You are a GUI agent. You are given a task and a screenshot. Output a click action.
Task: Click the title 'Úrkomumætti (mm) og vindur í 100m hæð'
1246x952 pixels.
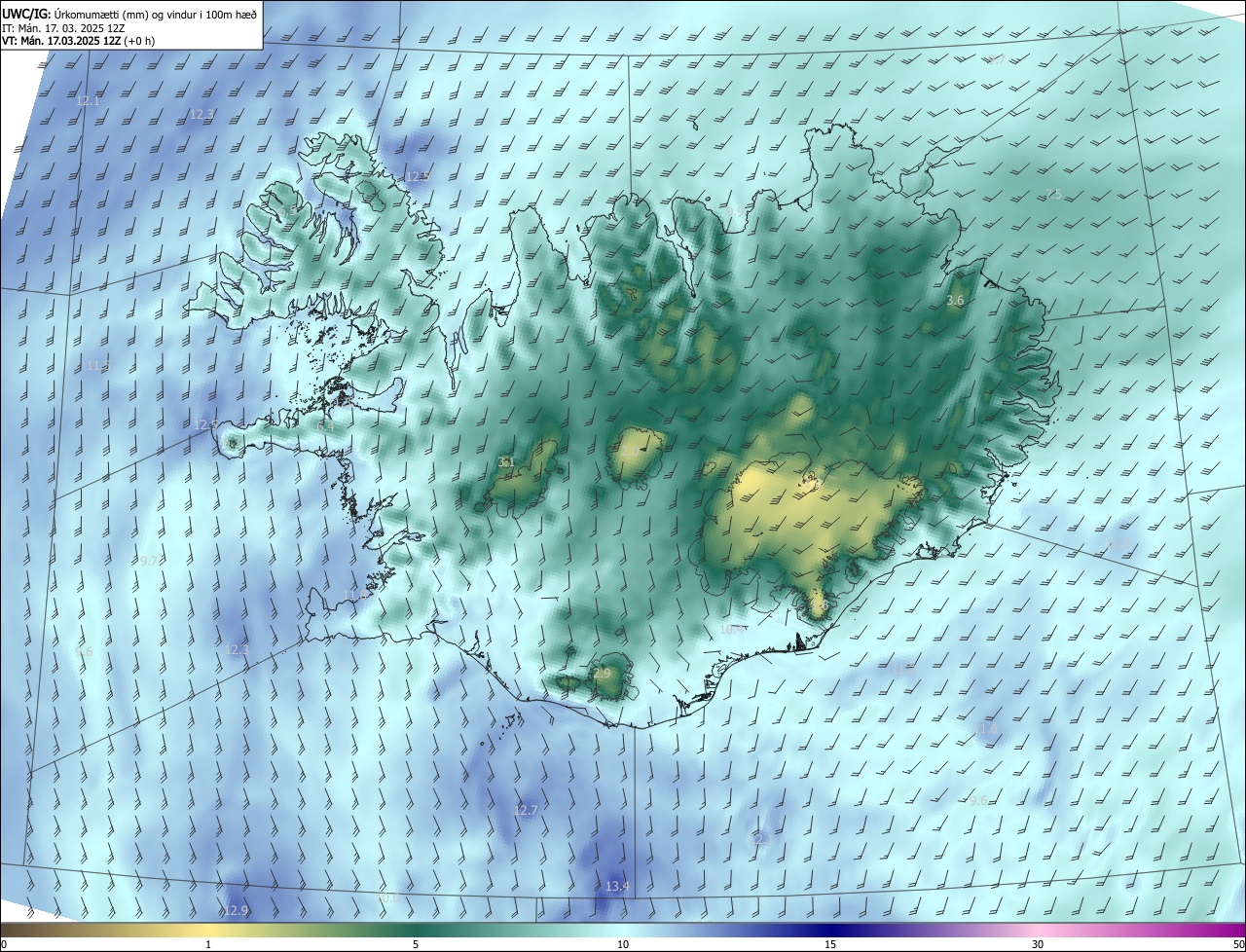(154, 14)
